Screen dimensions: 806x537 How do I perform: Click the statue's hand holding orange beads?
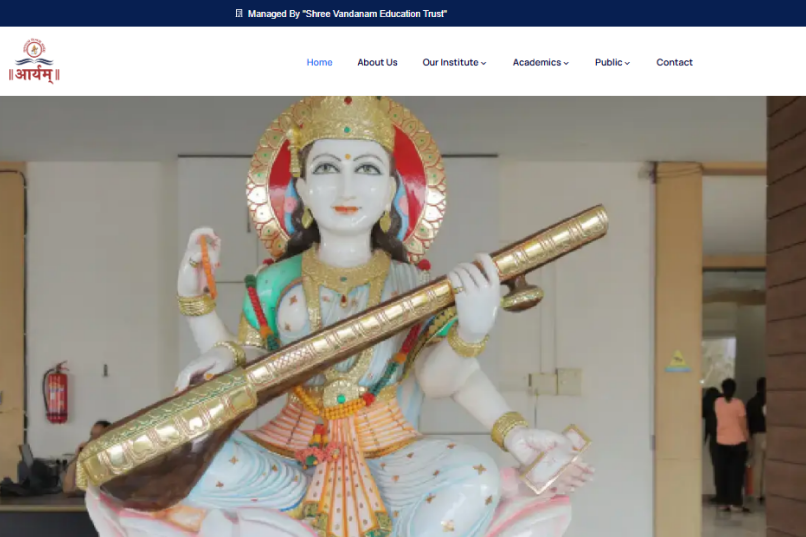pos(202,262)
